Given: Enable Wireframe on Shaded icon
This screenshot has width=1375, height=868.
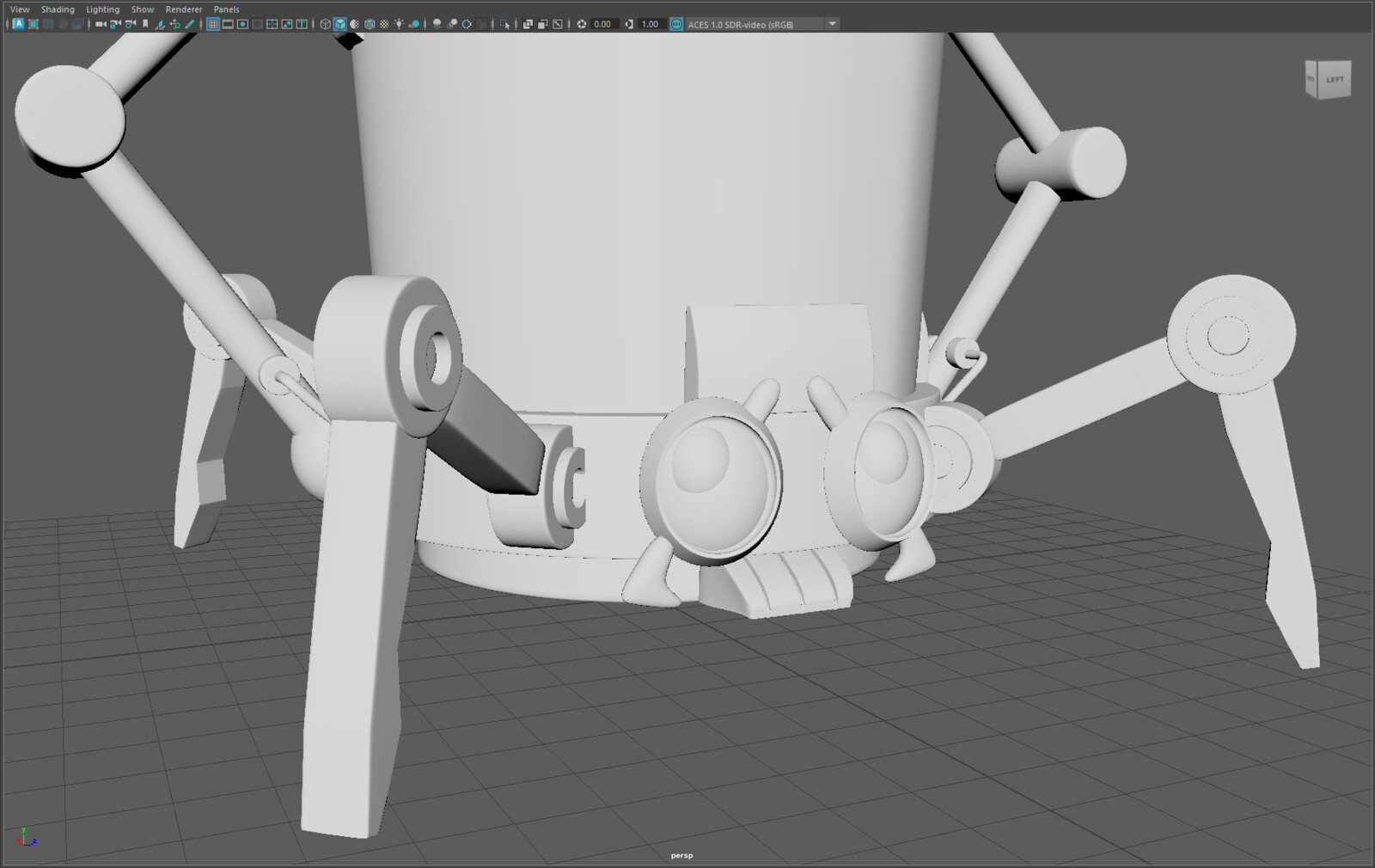Looking at the screenshot, I should tap(370, 24).
